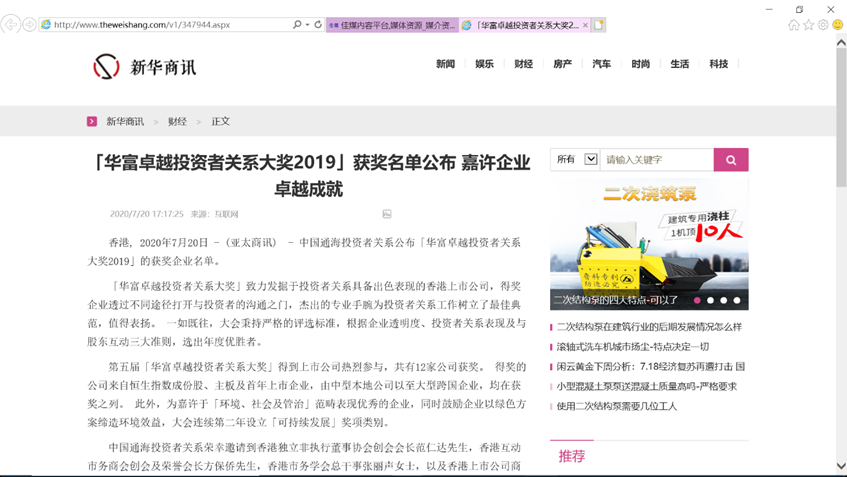The height and width of the screenshot is (477, 847).
Task: Click the 新华商讯 site logo
Action: 145,67
